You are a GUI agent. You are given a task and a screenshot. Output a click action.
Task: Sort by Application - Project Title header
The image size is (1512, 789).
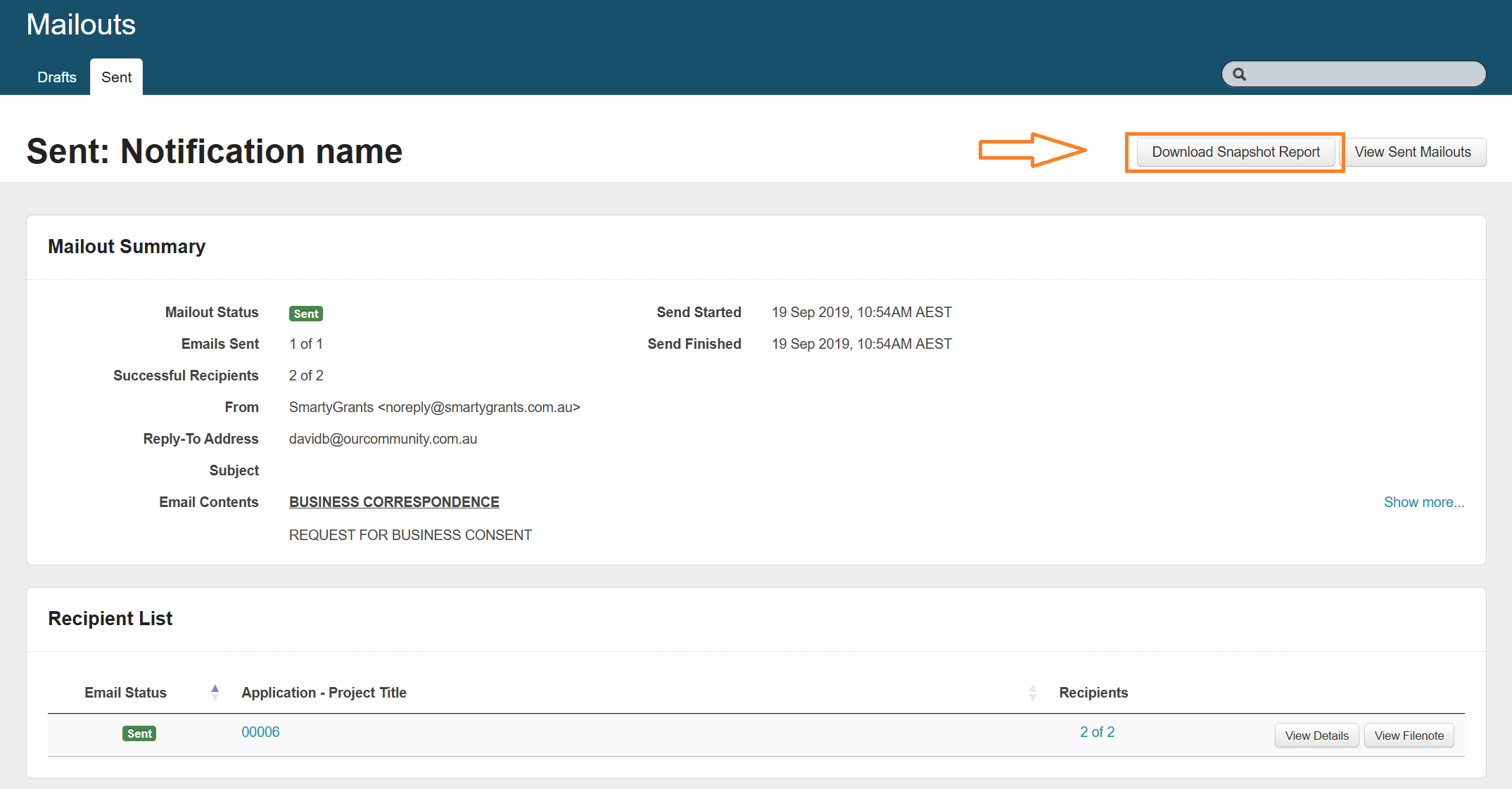pyautogui.click(x=324, y=693)
